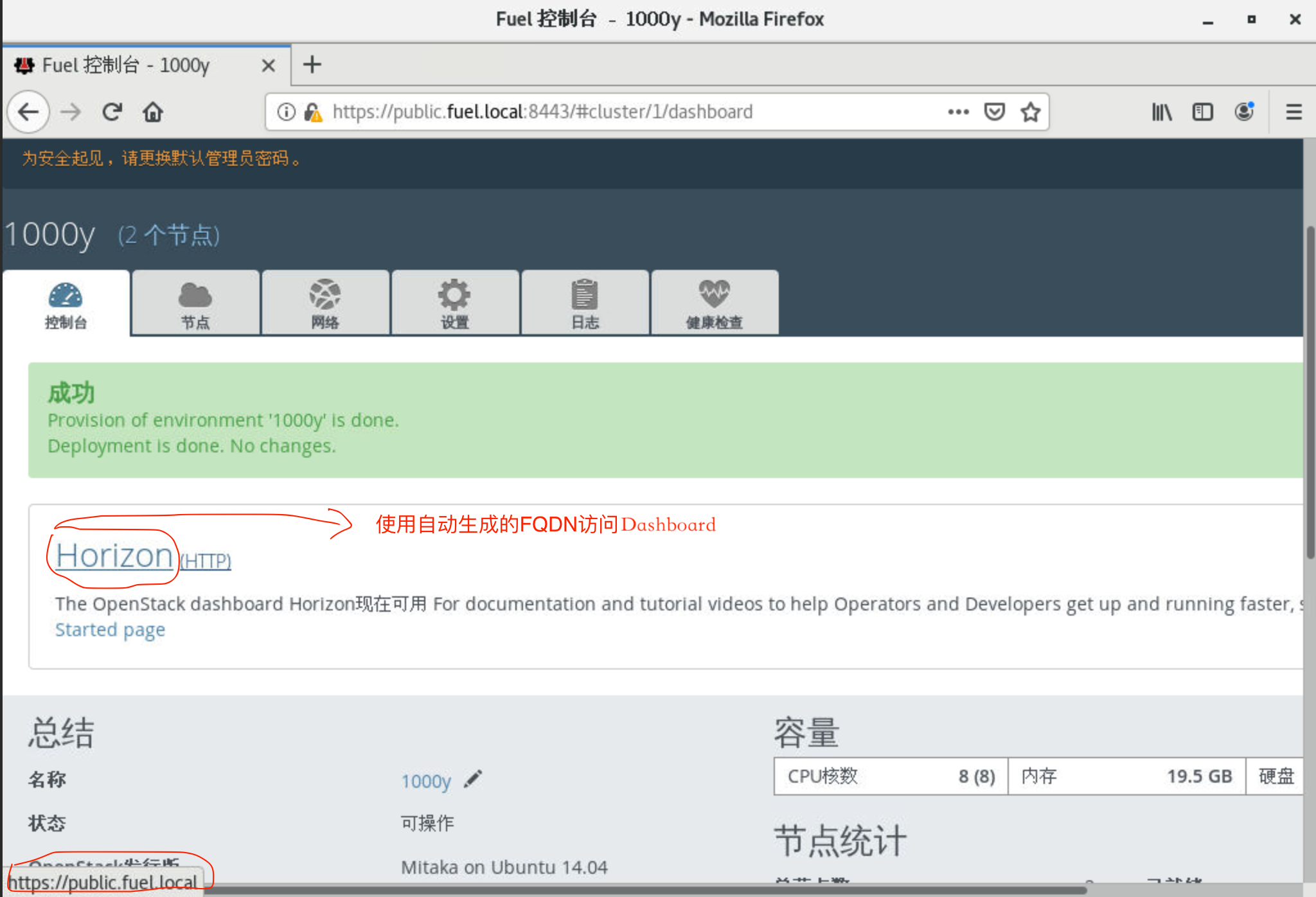Image resolution: width=1316 pixels, height=897 pixels.
Task: Open the Horizon dashboard link
Action: (114, 556)
